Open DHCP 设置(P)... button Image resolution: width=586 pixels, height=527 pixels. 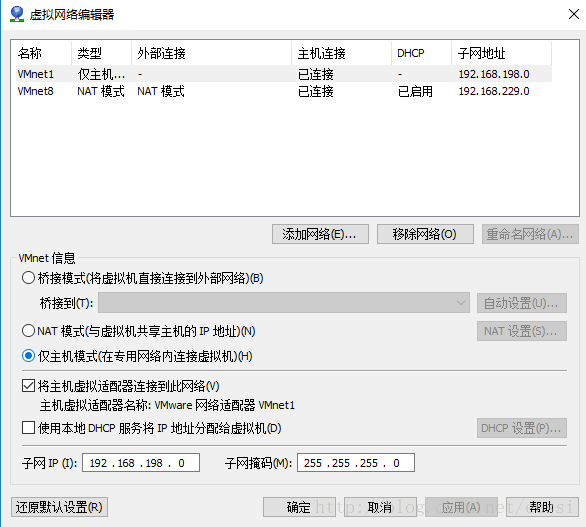[x=522, y=428]
